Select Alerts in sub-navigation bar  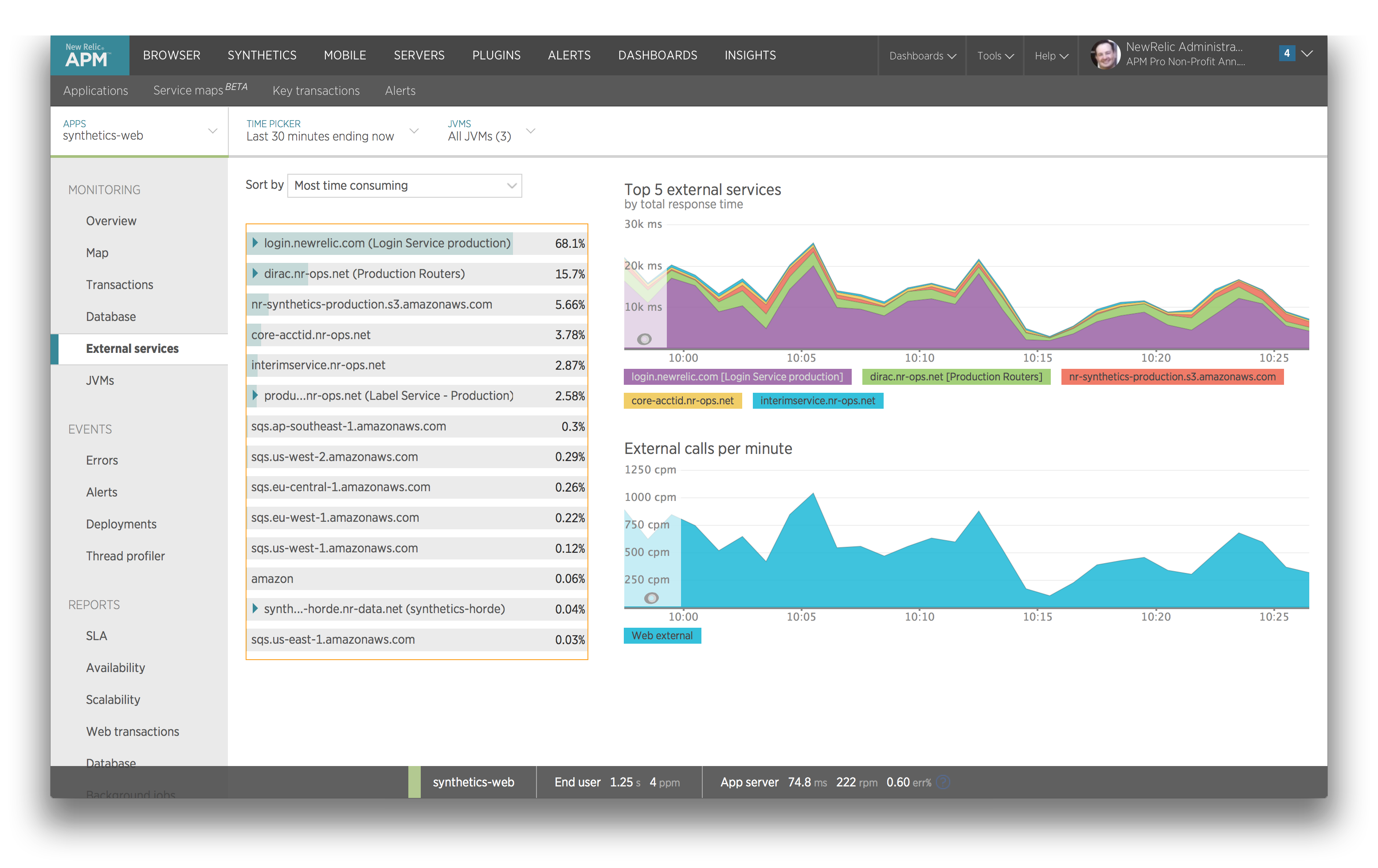click(x=400, y=90)
